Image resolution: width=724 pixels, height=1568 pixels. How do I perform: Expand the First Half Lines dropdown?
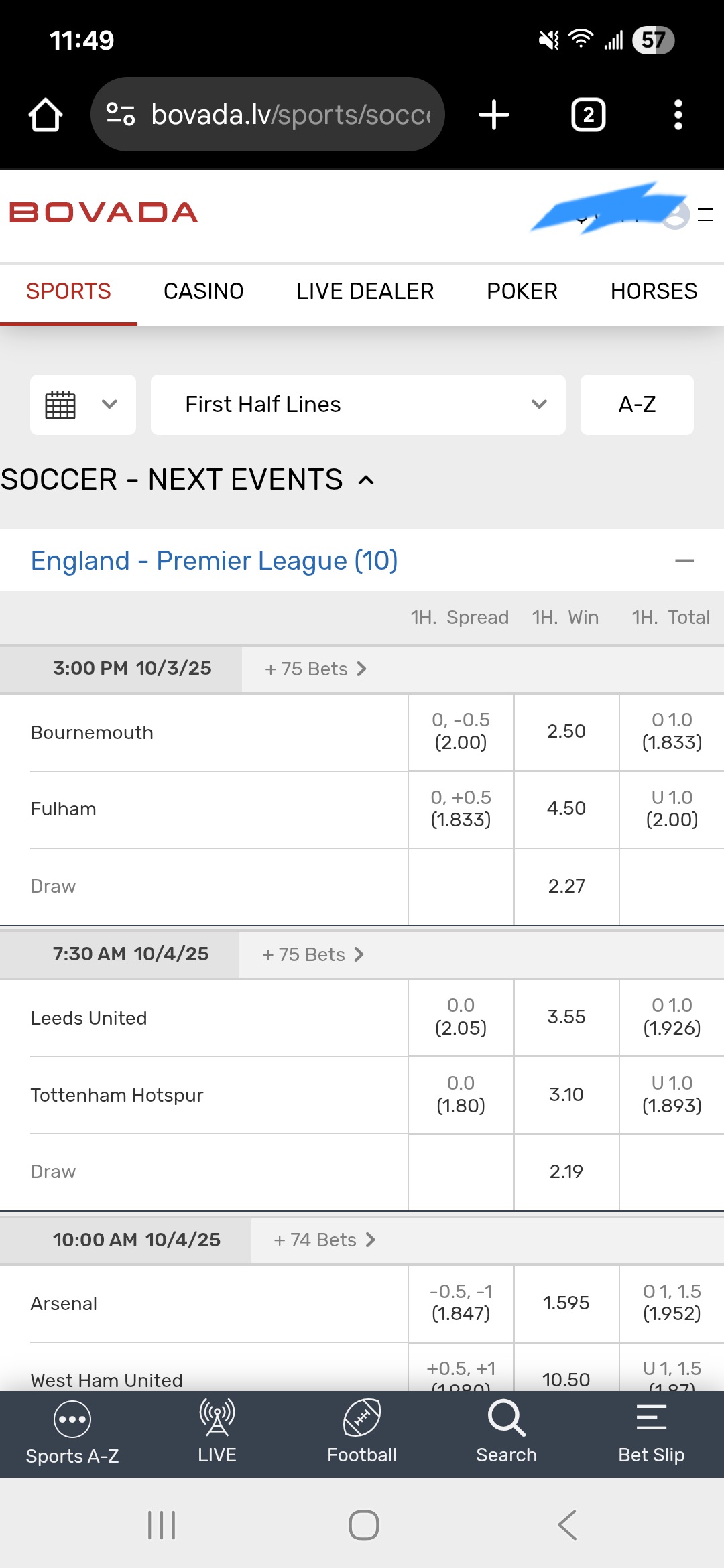click(358, 405)
